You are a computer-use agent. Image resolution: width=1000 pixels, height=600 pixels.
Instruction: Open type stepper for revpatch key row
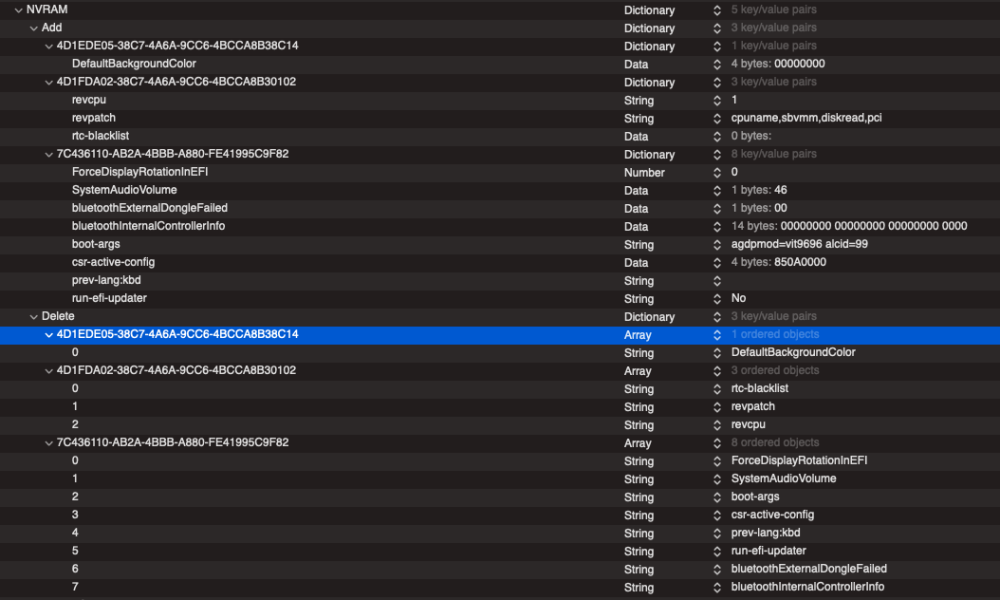click(x=717, y=119)
